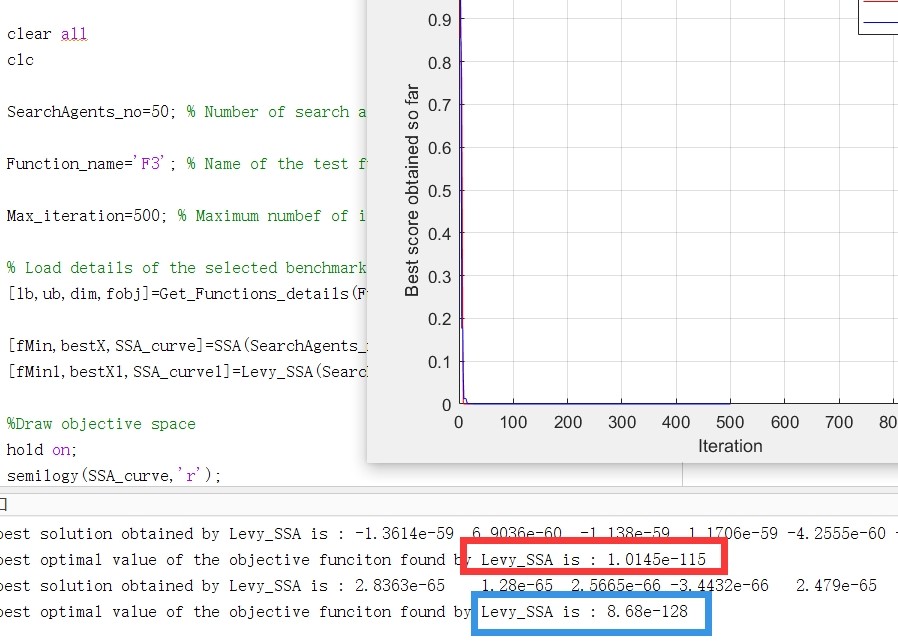
Task: Click the 'Max_iteration=500;' assignment
Action: 86,216
